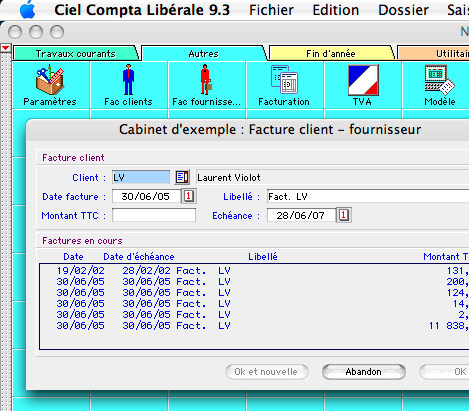Open calendar icon next to Date facture

[189, 196]
